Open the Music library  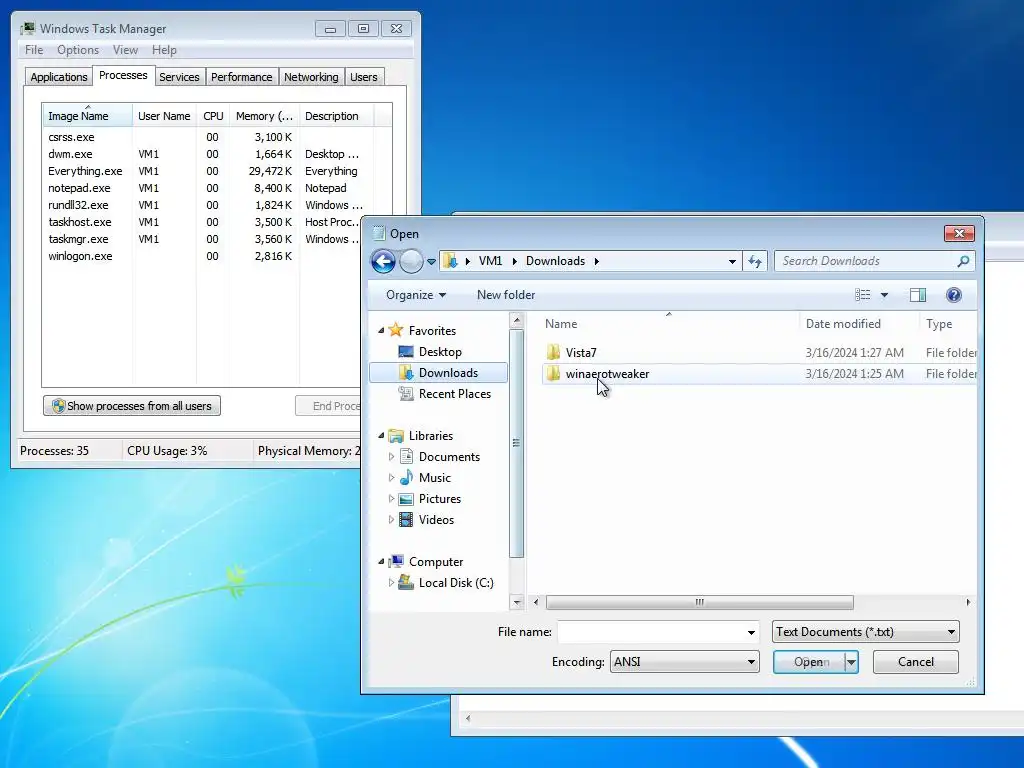(x=434, y=477)
